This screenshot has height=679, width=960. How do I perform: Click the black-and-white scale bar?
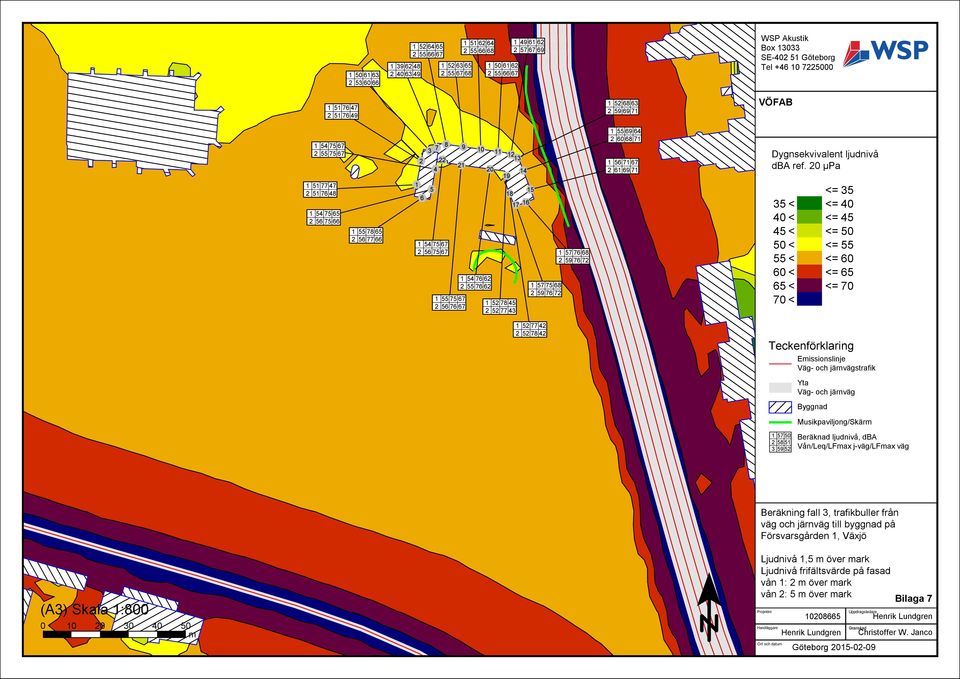coord(114,634)
